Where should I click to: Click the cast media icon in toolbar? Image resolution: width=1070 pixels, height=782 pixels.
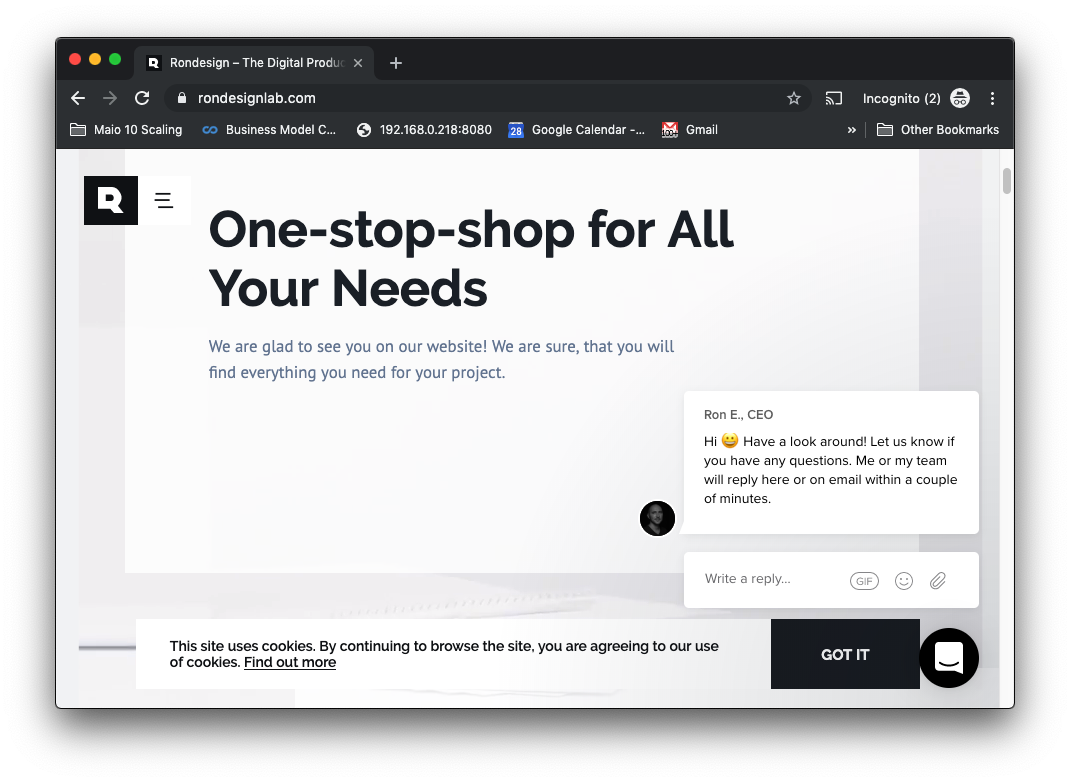[x=833, y=98]
